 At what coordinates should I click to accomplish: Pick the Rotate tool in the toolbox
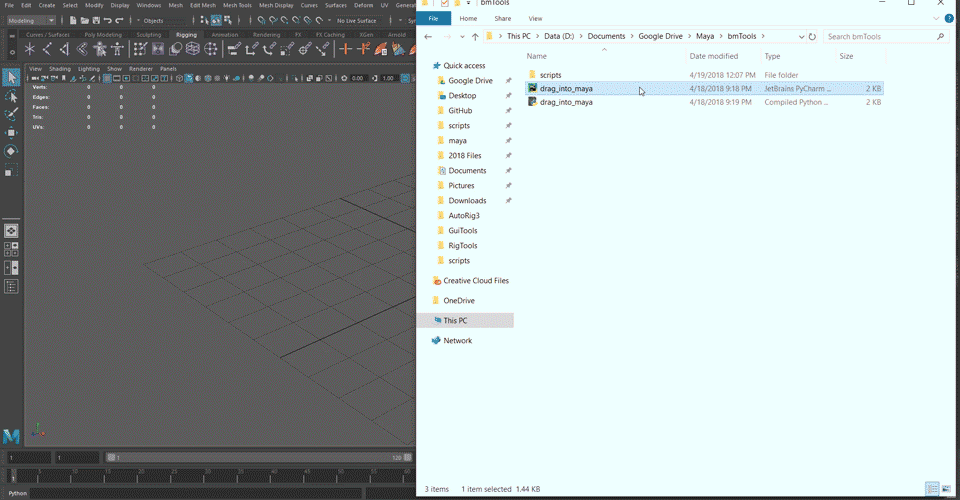click(11, 151)
